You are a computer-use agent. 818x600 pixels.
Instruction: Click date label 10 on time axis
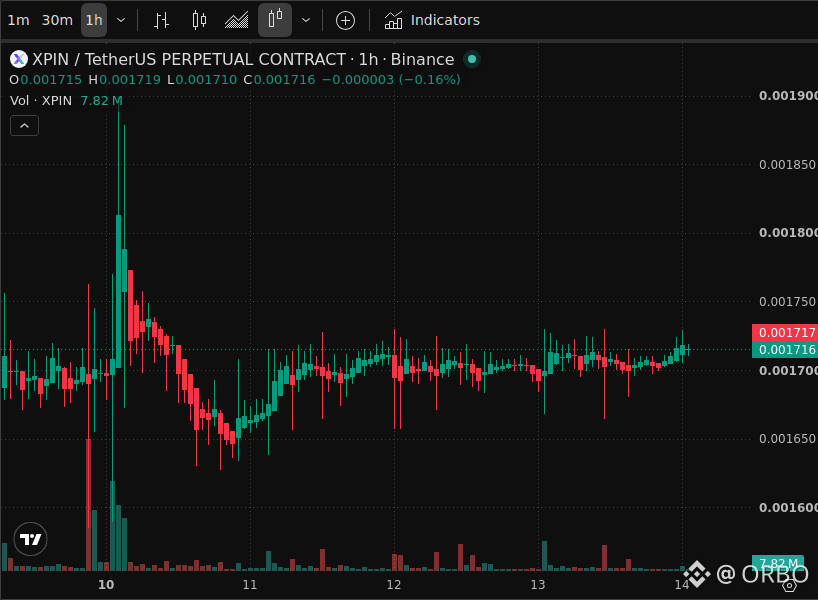(106, 585)
